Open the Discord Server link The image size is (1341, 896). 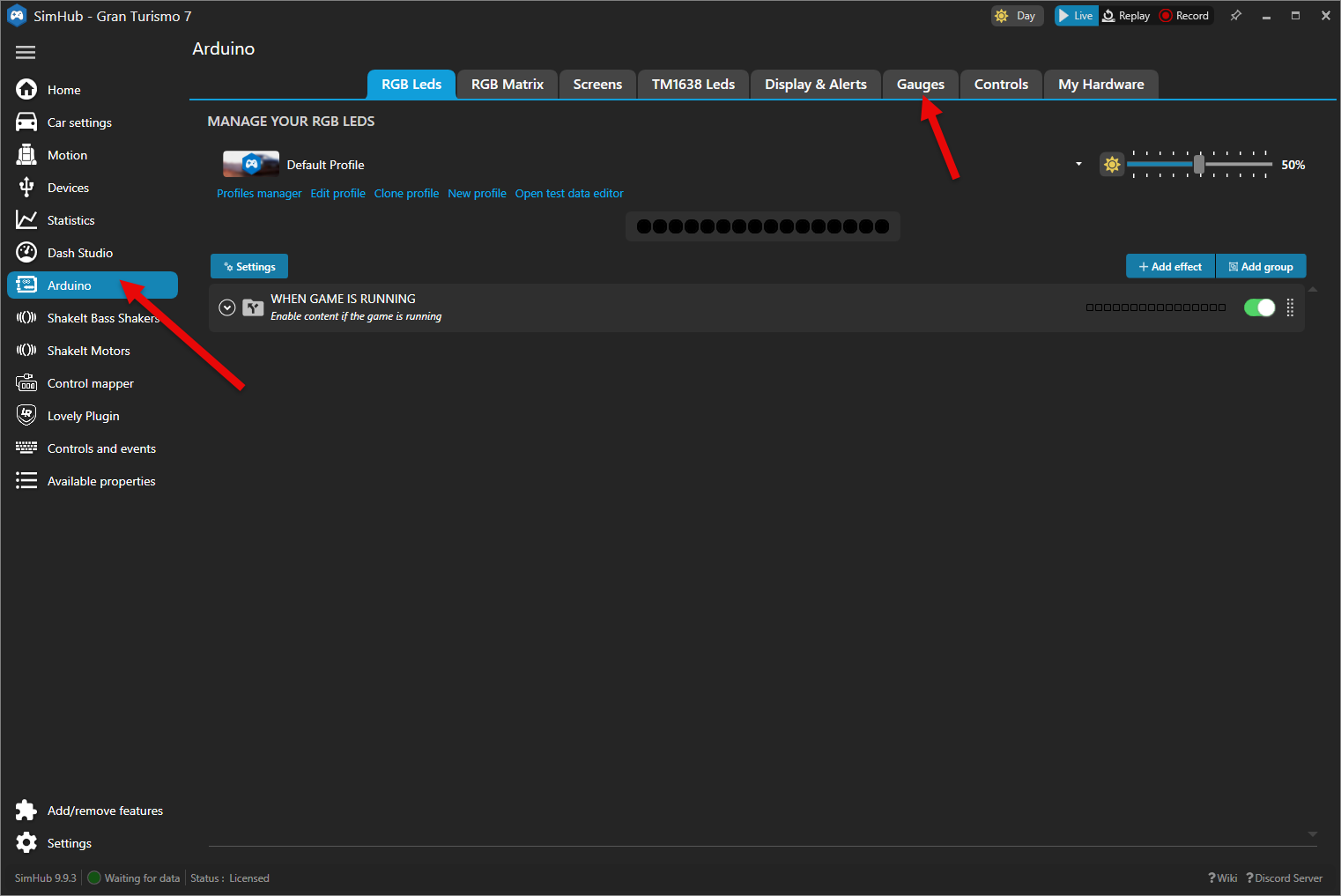click(x=1284, y=877)
